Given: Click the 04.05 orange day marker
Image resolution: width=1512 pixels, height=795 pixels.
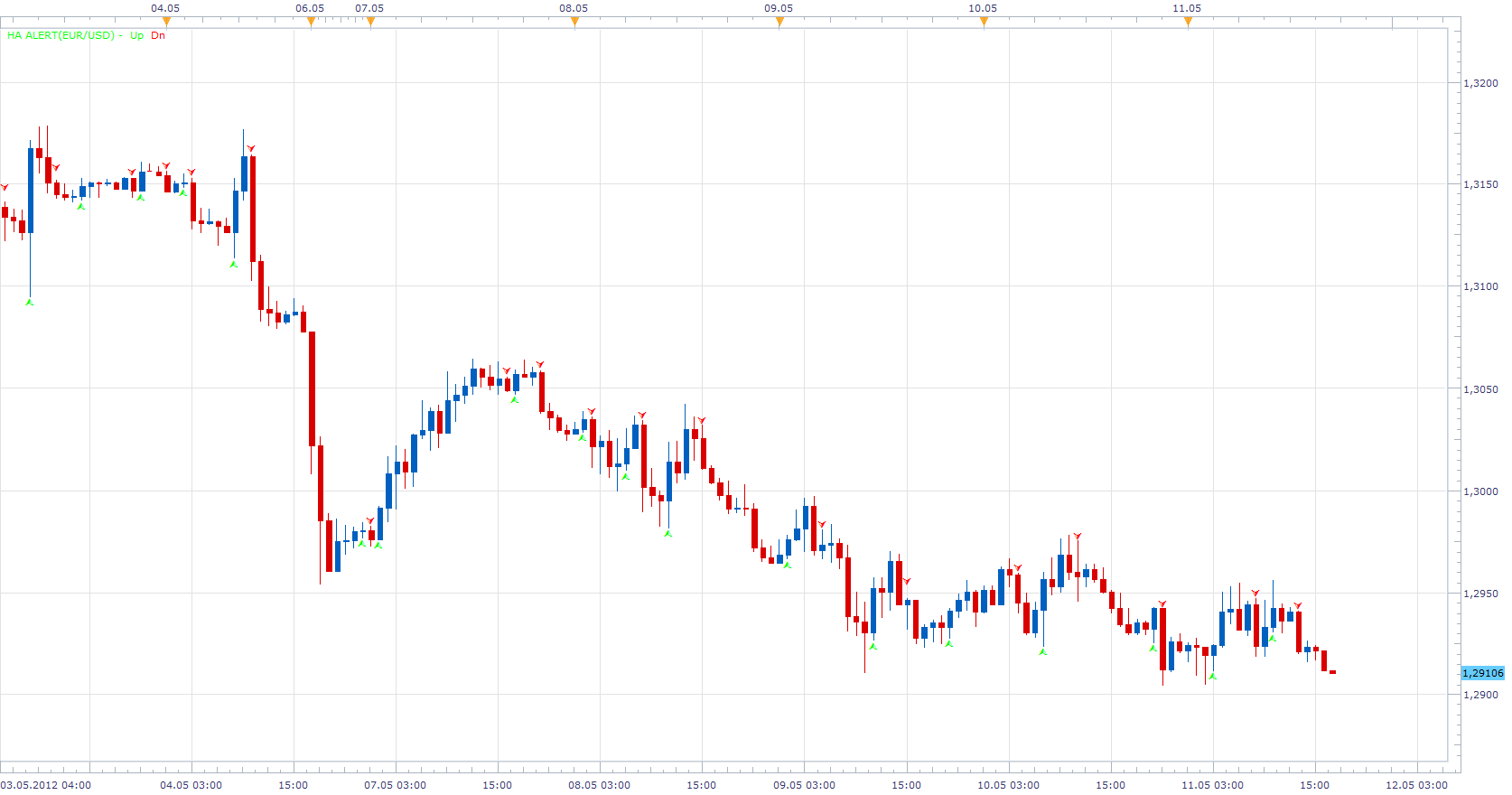Looking at the screenshot, I should (166, 23).
